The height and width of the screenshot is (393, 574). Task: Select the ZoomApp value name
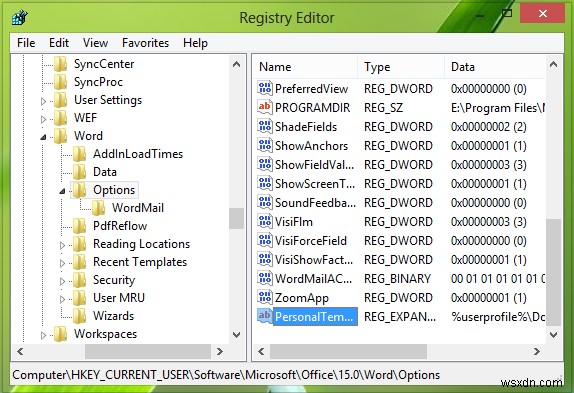pyautogui.click(x=302, y=298)
